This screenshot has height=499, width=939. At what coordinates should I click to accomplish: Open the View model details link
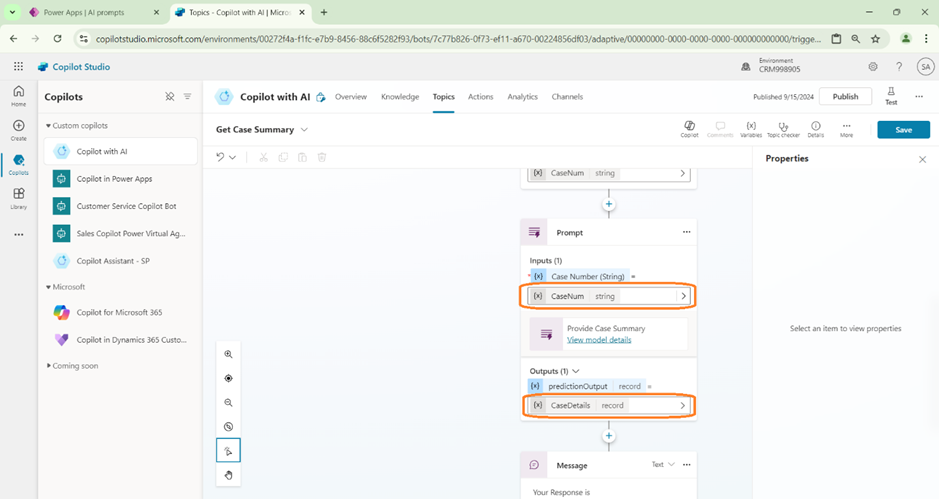click(x=598, y=340)
